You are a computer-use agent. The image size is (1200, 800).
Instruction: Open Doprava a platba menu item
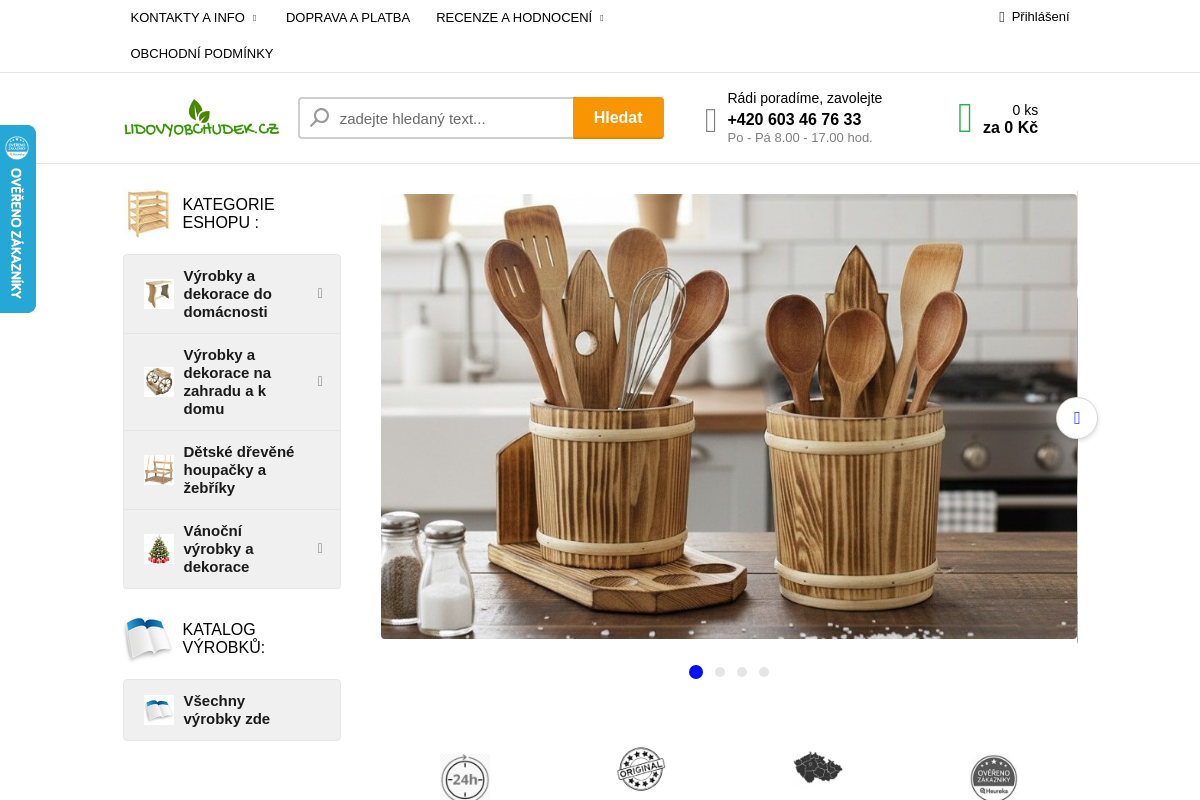[x=348, y=17]
